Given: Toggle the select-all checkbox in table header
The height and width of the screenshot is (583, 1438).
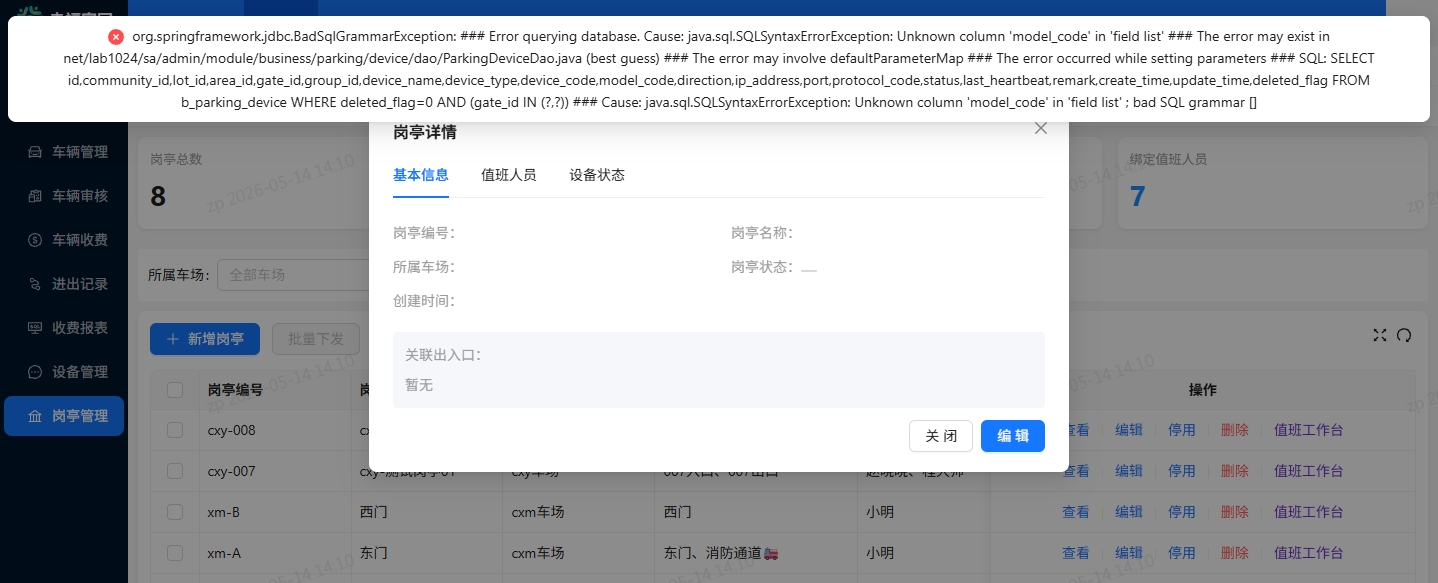Looking at the screenshot, I should 175,390.
